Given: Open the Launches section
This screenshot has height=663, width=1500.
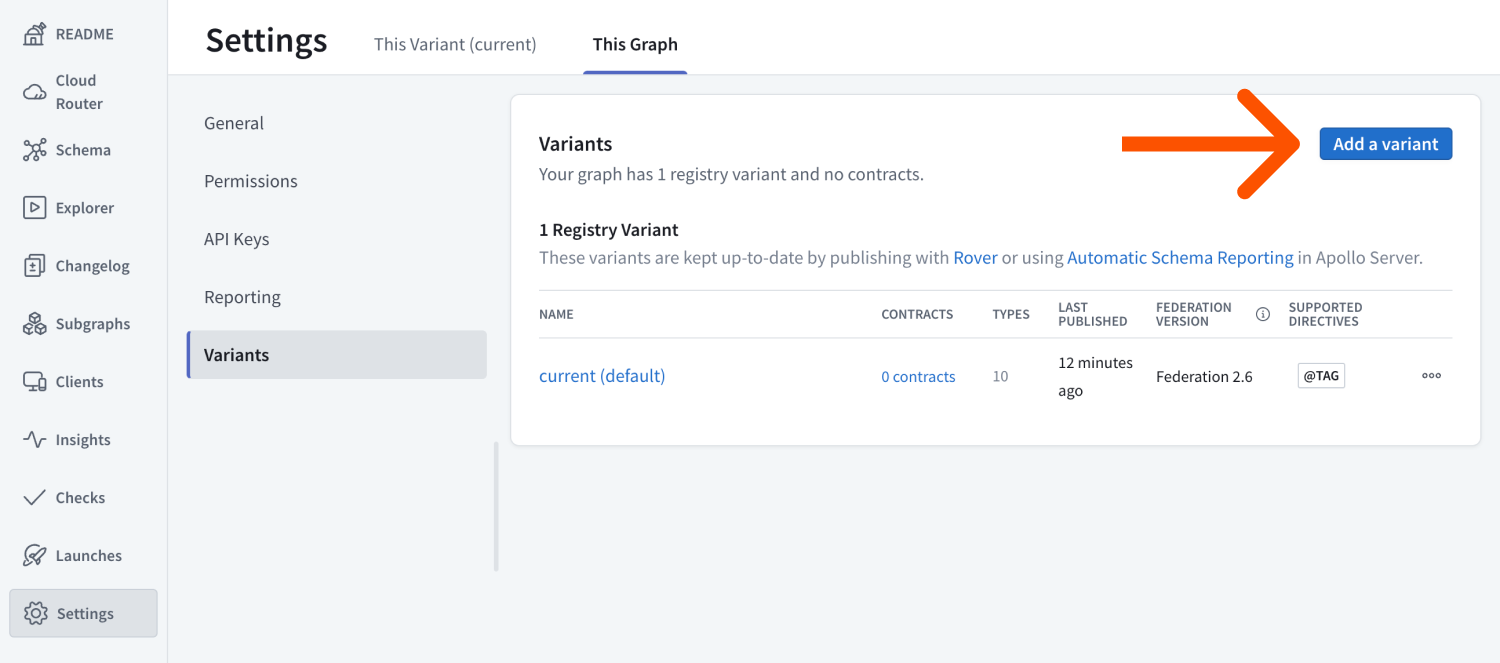Looking at the screenshot, I should [x=90, y=555].
